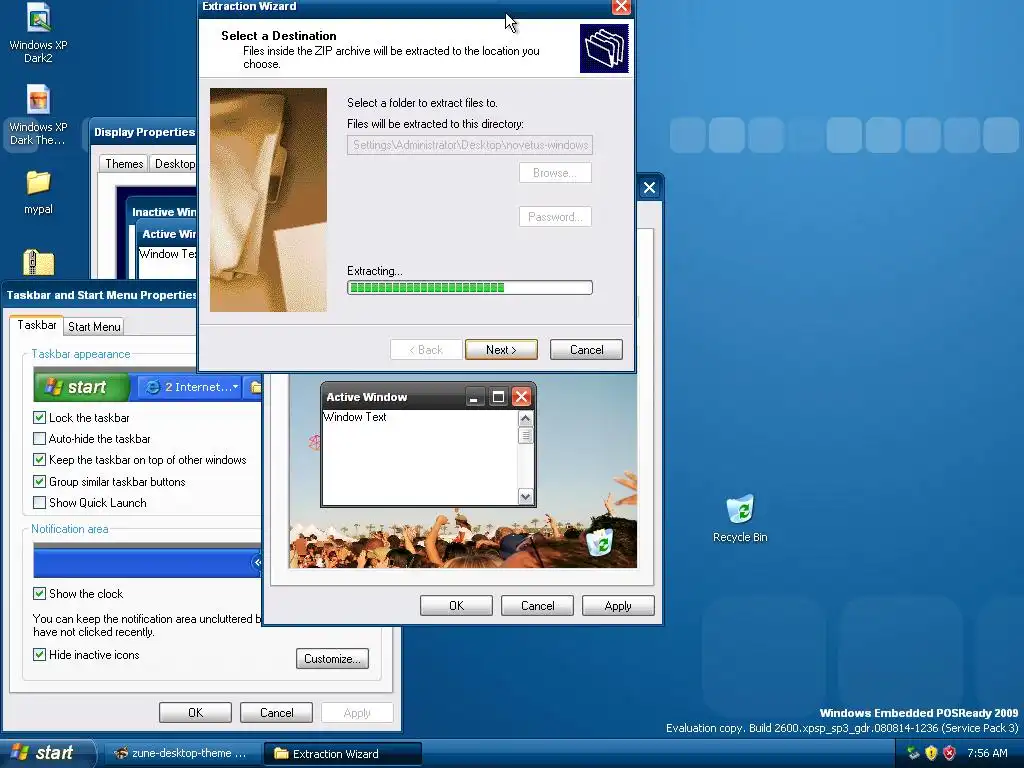Viewport: 1024px width, 768px height.
Task: Click notification area preview chevron
Action: [257, 562]
